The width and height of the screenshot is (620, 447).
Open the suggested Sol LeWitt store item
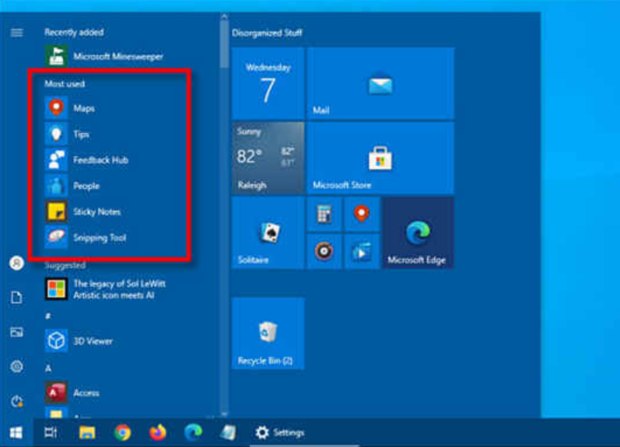pos(105,289)
